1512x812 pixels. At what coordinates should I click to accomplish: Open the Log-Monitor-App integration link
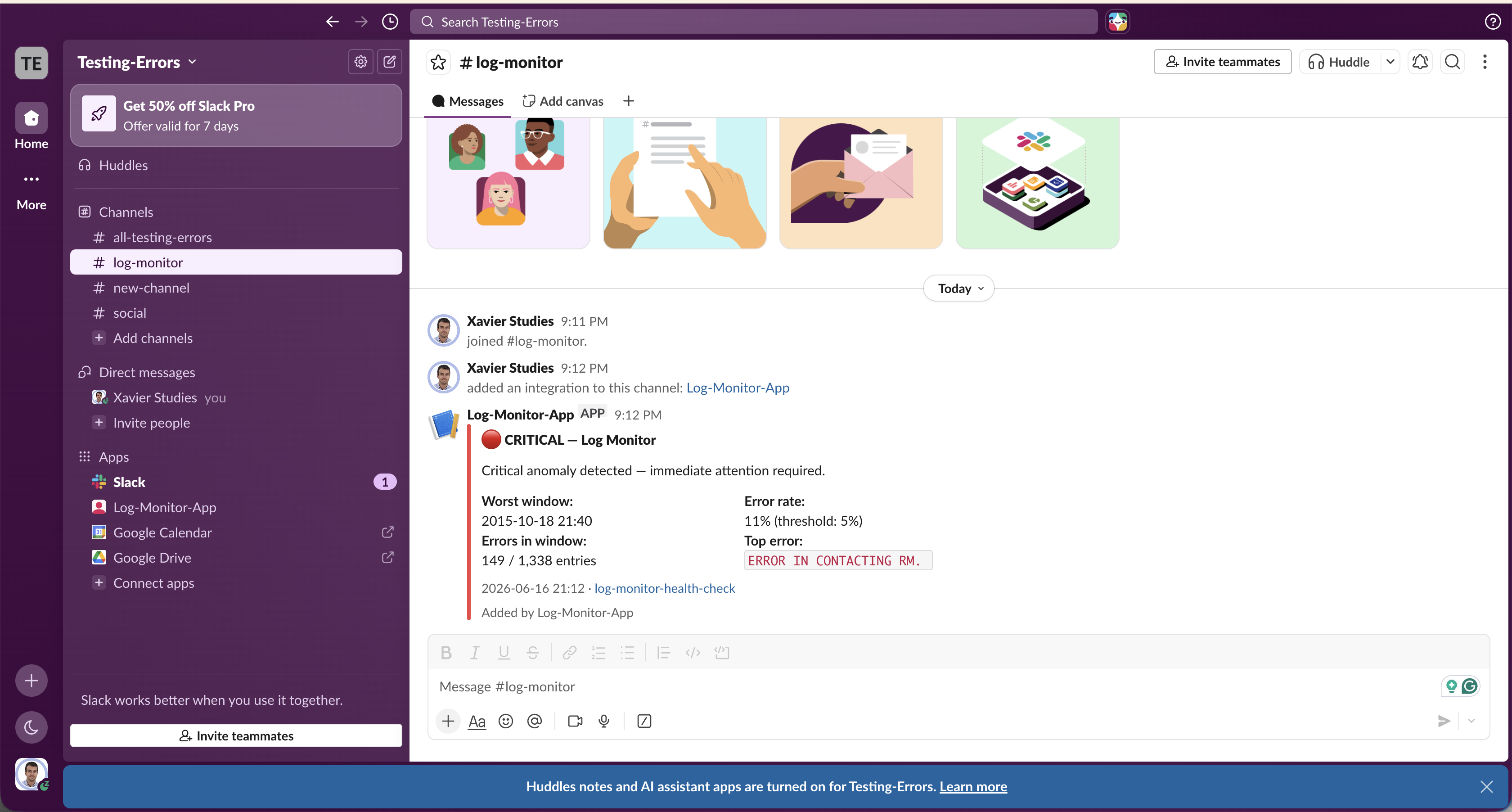coord(738,388)
